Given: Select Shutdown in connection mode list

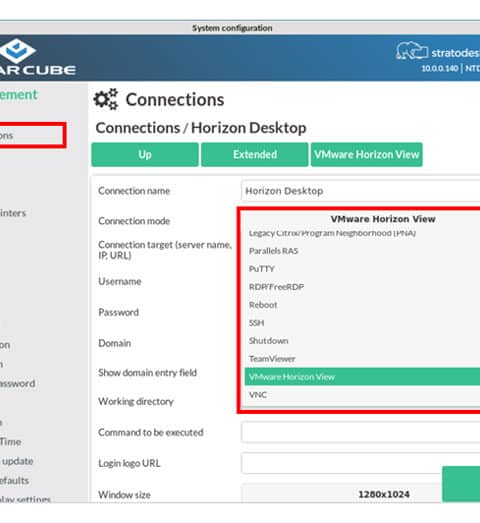Looking at the screenshot, I should point(269,341).
